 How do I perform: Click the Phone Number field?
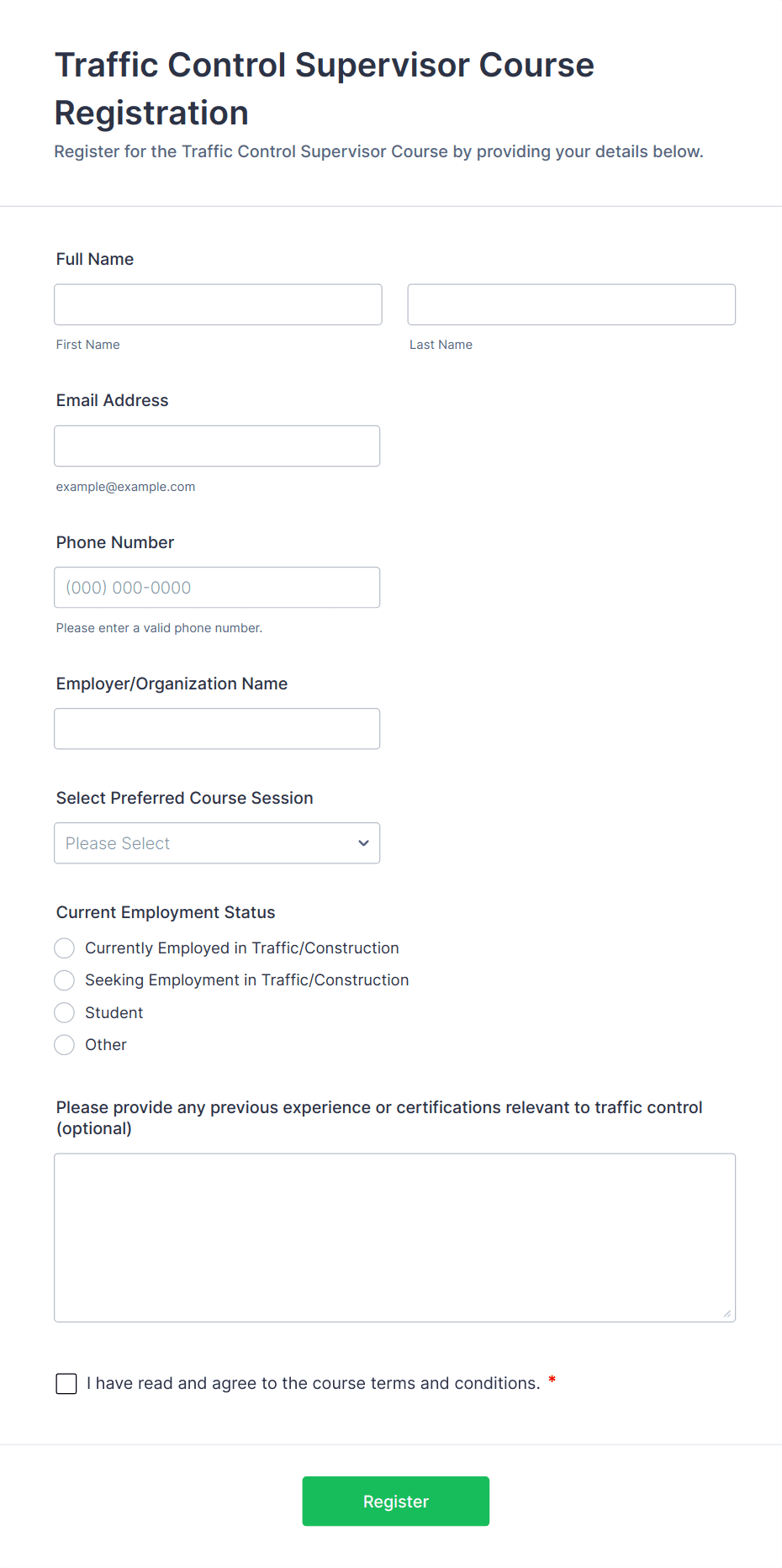tap(217, 588)
